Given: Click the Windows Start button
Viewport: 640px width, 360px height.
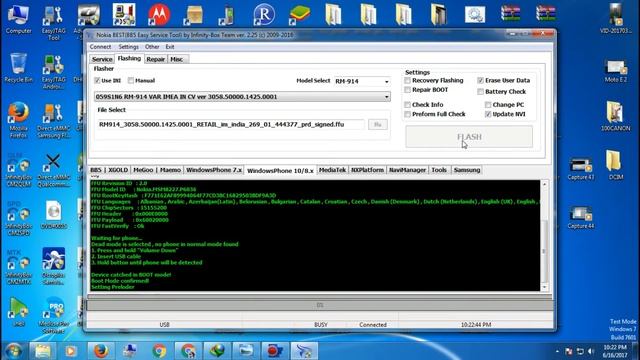Looking at the screenshot, I should (x=13, y=351).
